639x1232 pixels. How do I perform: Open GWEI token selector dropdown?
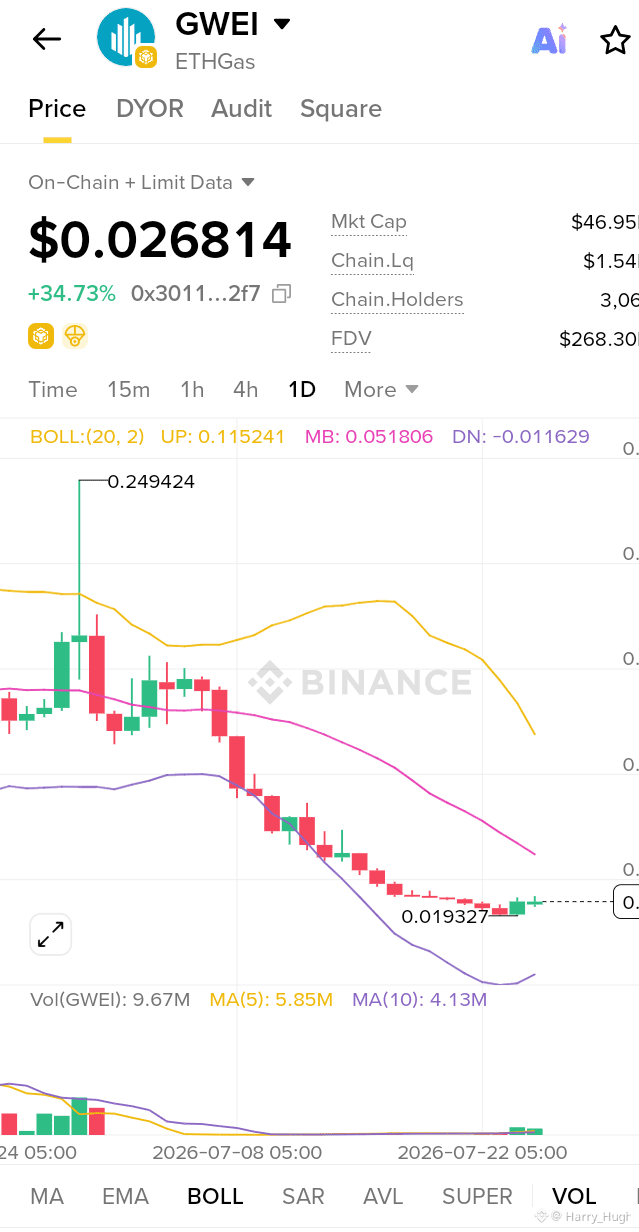coord(281,24)
